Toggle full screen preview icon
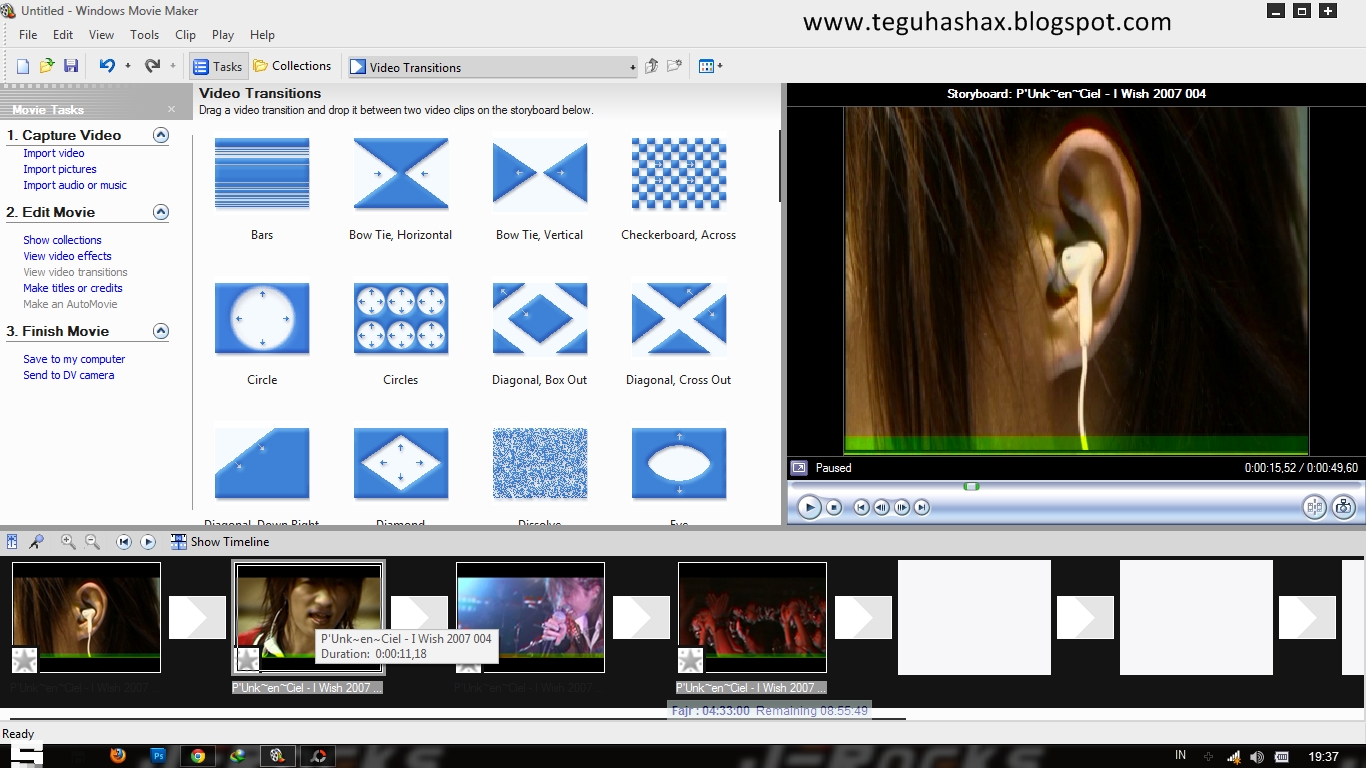Screen dimensions: 1366x768 point(799,467)
